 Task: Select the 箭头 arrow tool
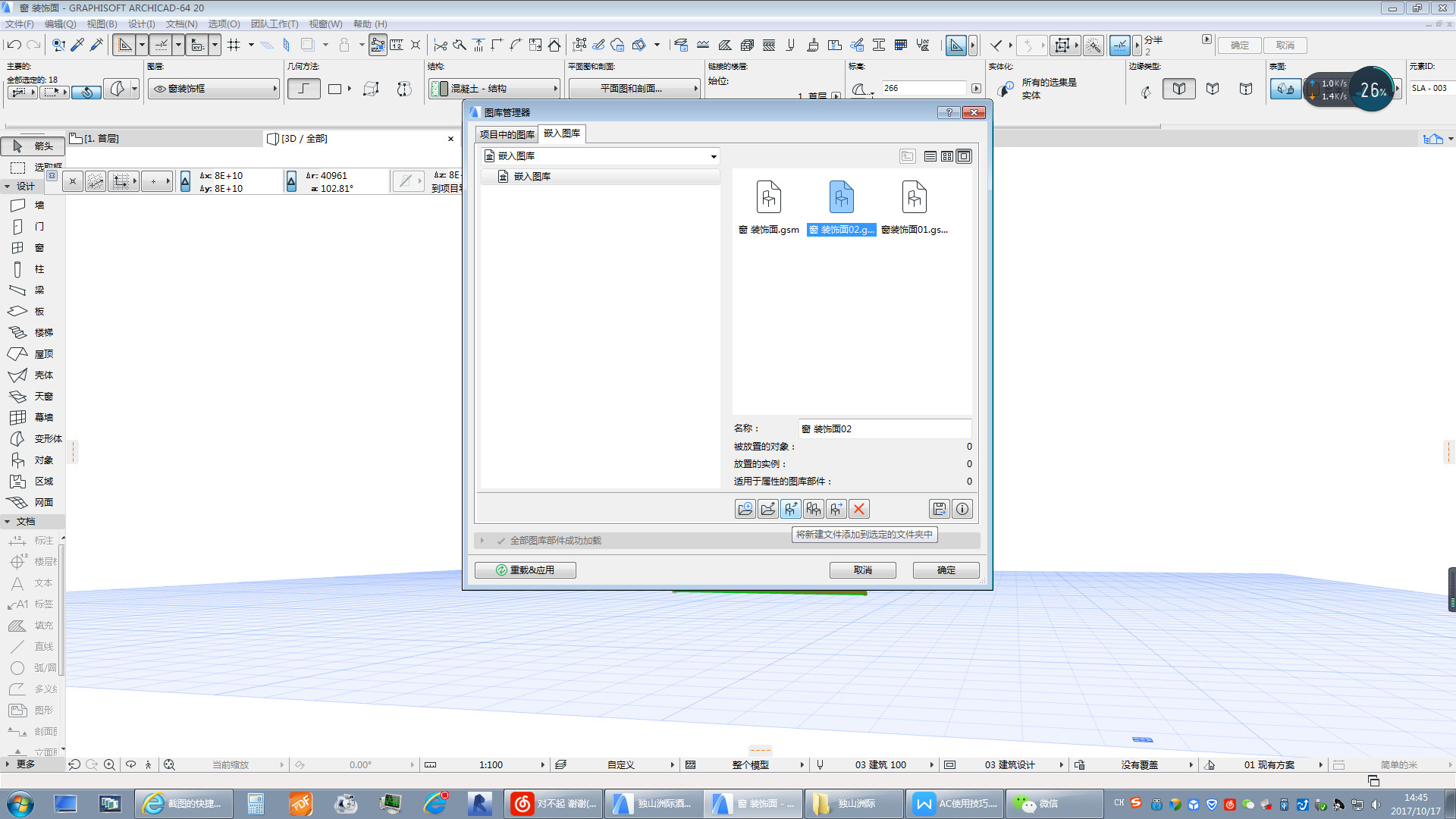point(33,146)
